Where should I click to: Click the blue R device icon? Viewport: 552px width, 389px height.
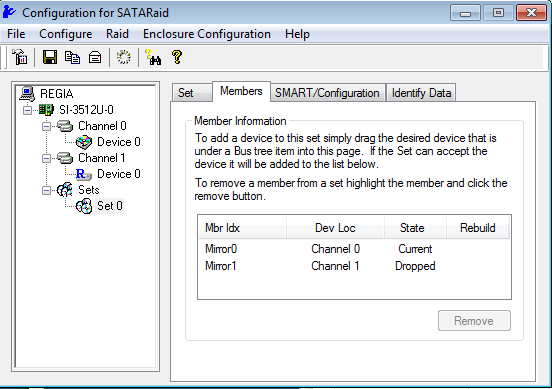[84, 174]
